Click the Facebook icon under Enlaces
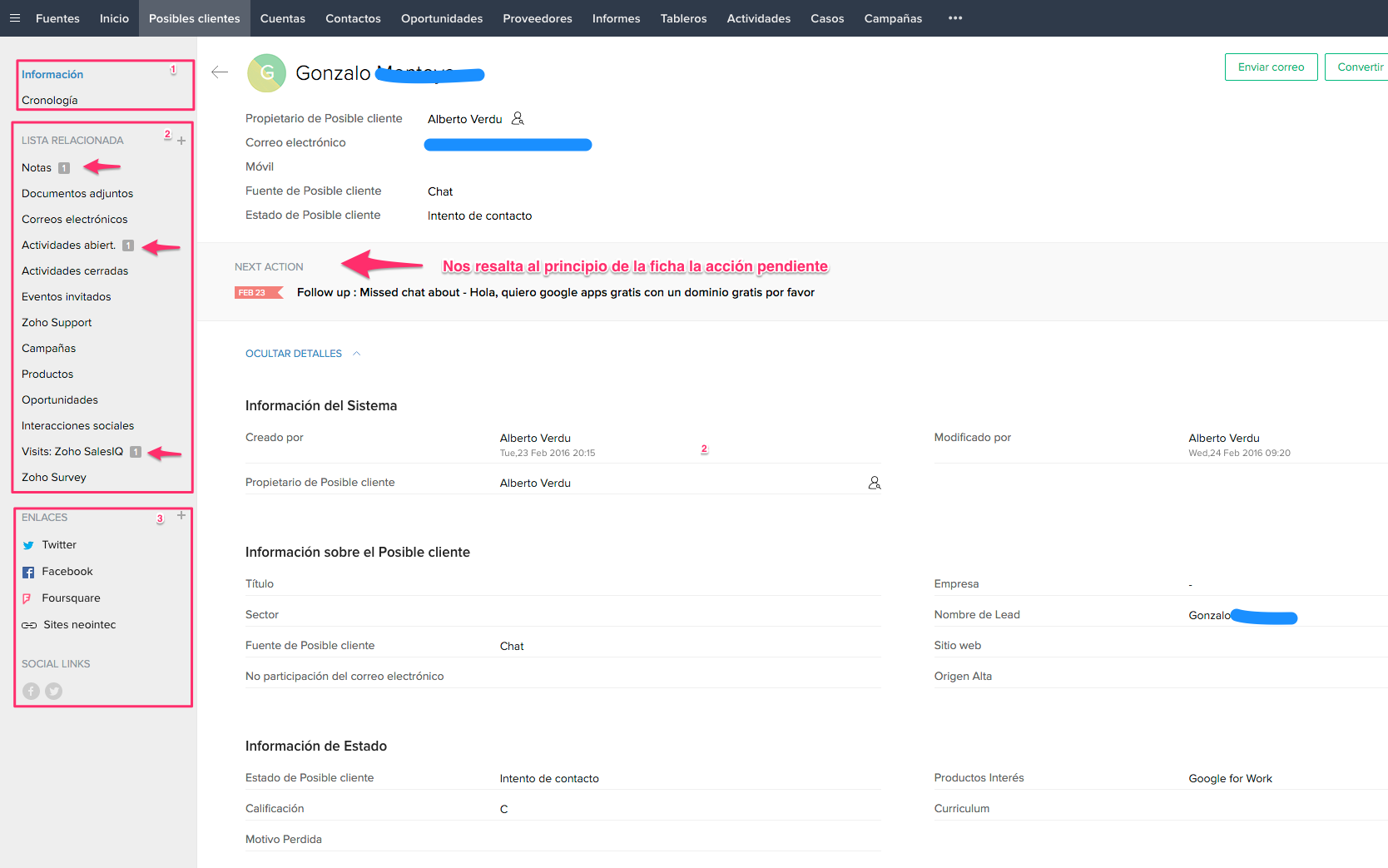Viewport: 1388px width, 868px height. (27, 571)
